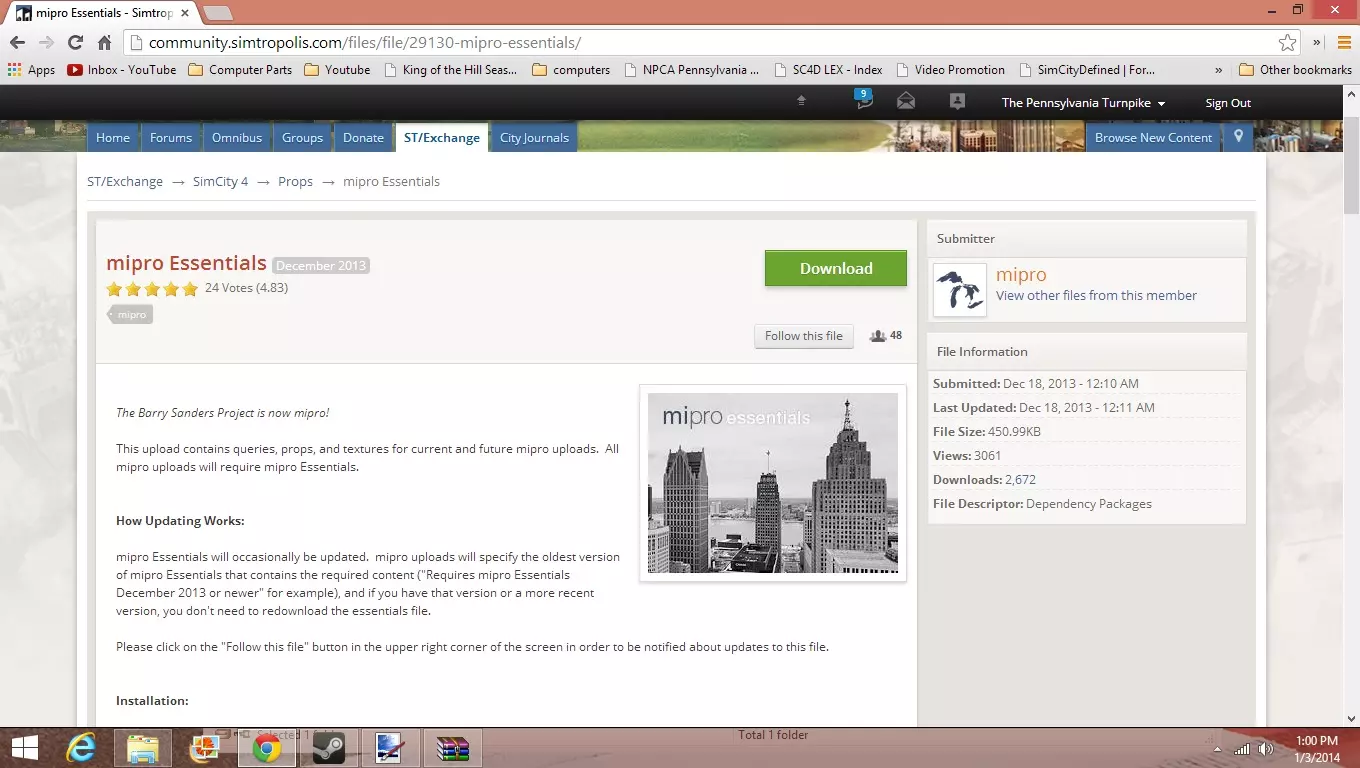Click the ST/Exchange breadcrumb link
The width and height of the screenshot is (1360, 768).
(125, 181)
